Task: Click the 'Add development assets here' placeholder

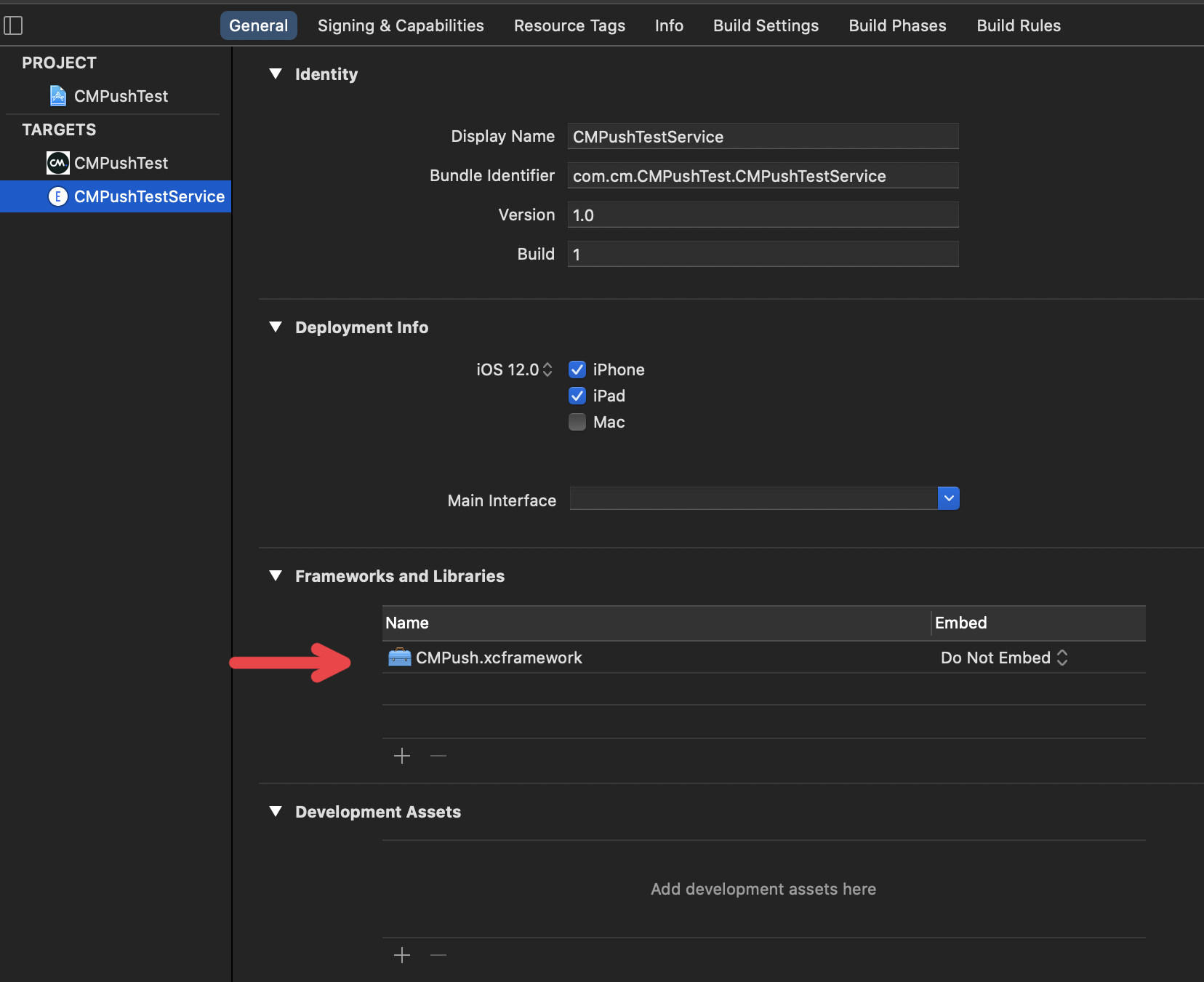Action: click(x=763, y=889)
